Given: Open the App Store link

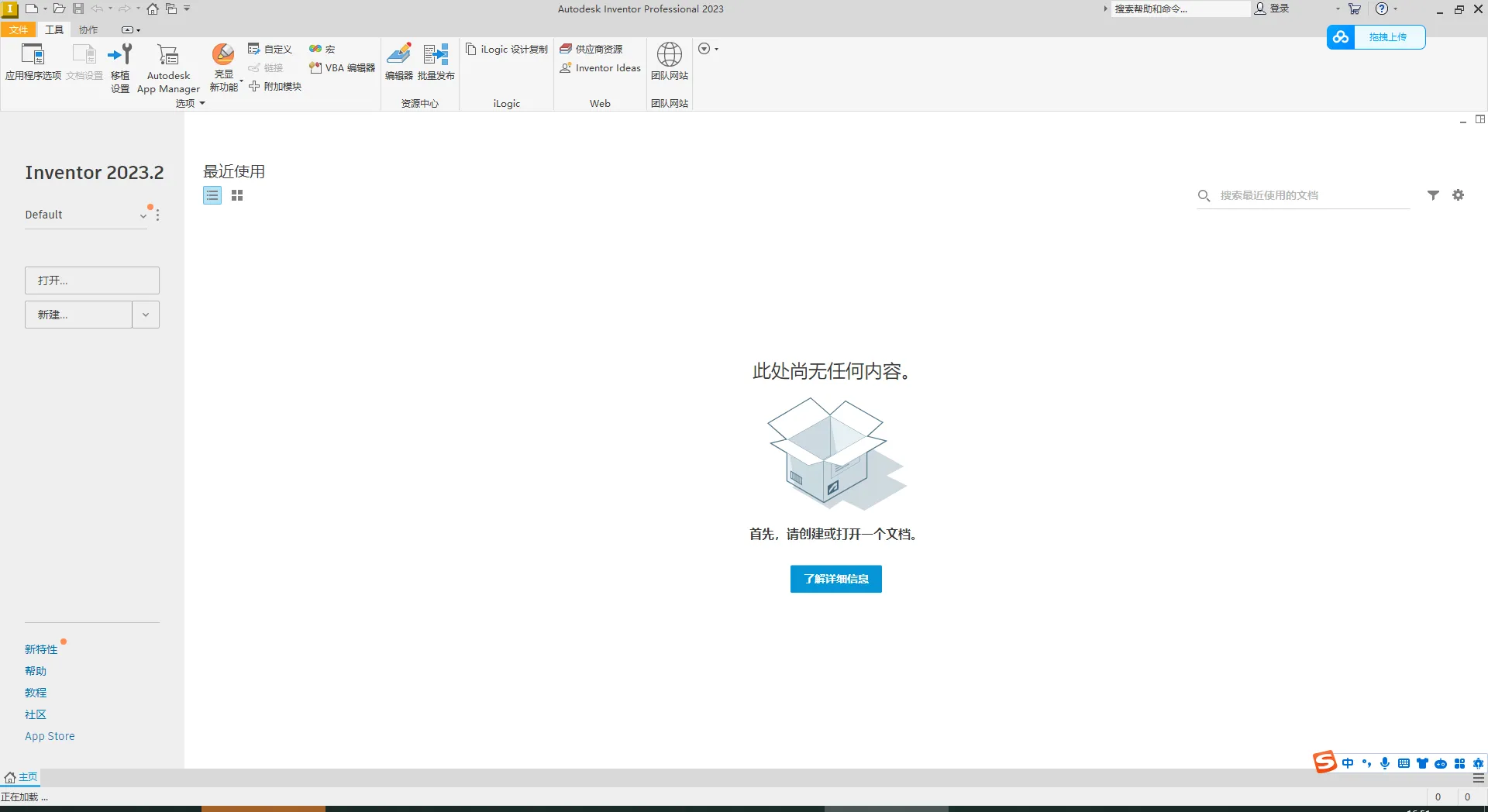Looking at the screenshot, I should pos(50,736).
